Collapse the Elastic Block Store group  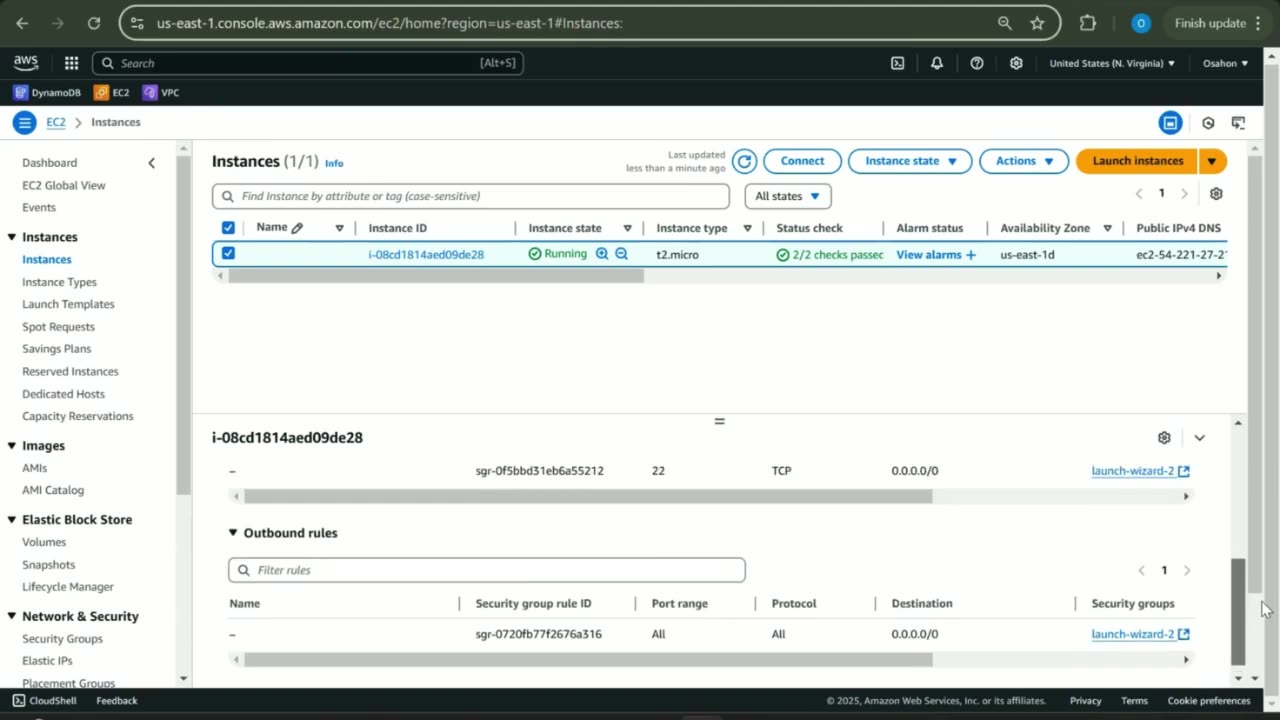coord(12,520)
